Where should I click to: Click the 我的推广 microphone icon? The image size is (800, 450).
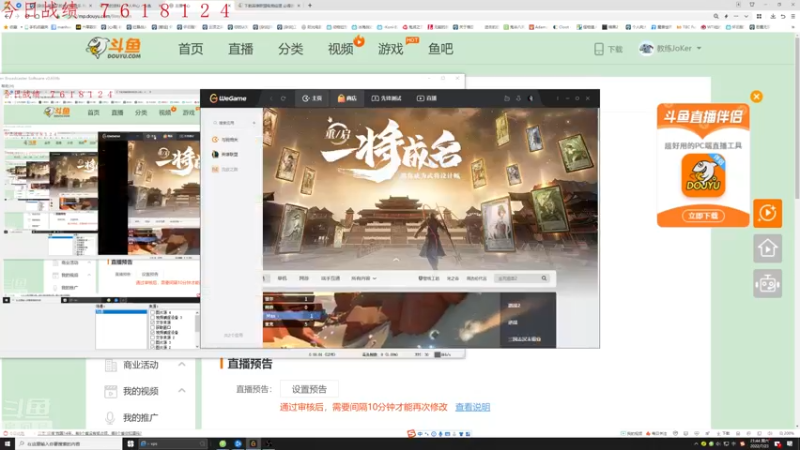tap(110, 418)
